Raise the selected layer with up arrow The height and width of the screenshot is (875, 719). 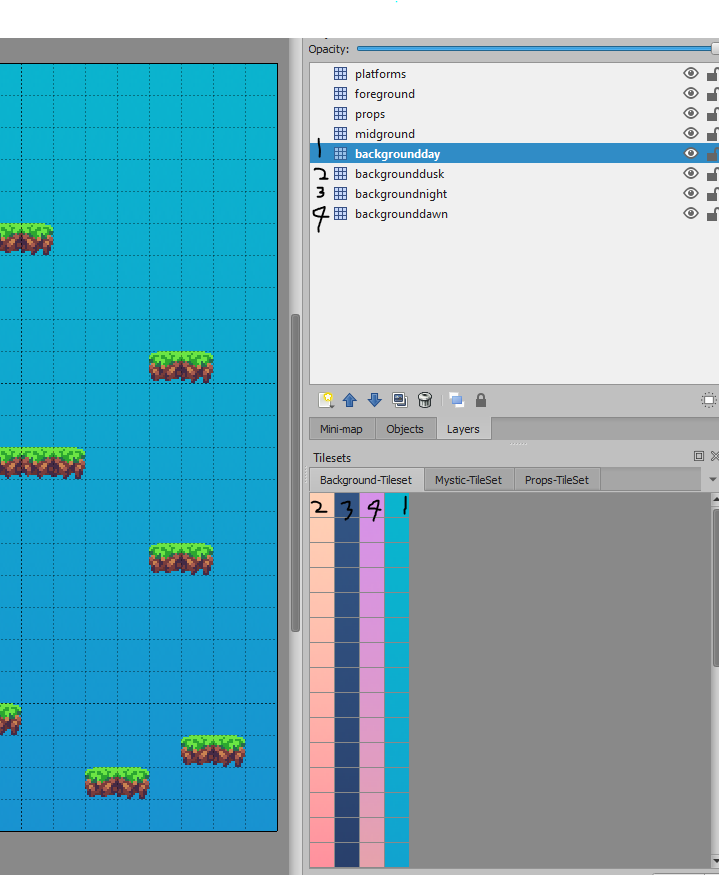point(350,400)
